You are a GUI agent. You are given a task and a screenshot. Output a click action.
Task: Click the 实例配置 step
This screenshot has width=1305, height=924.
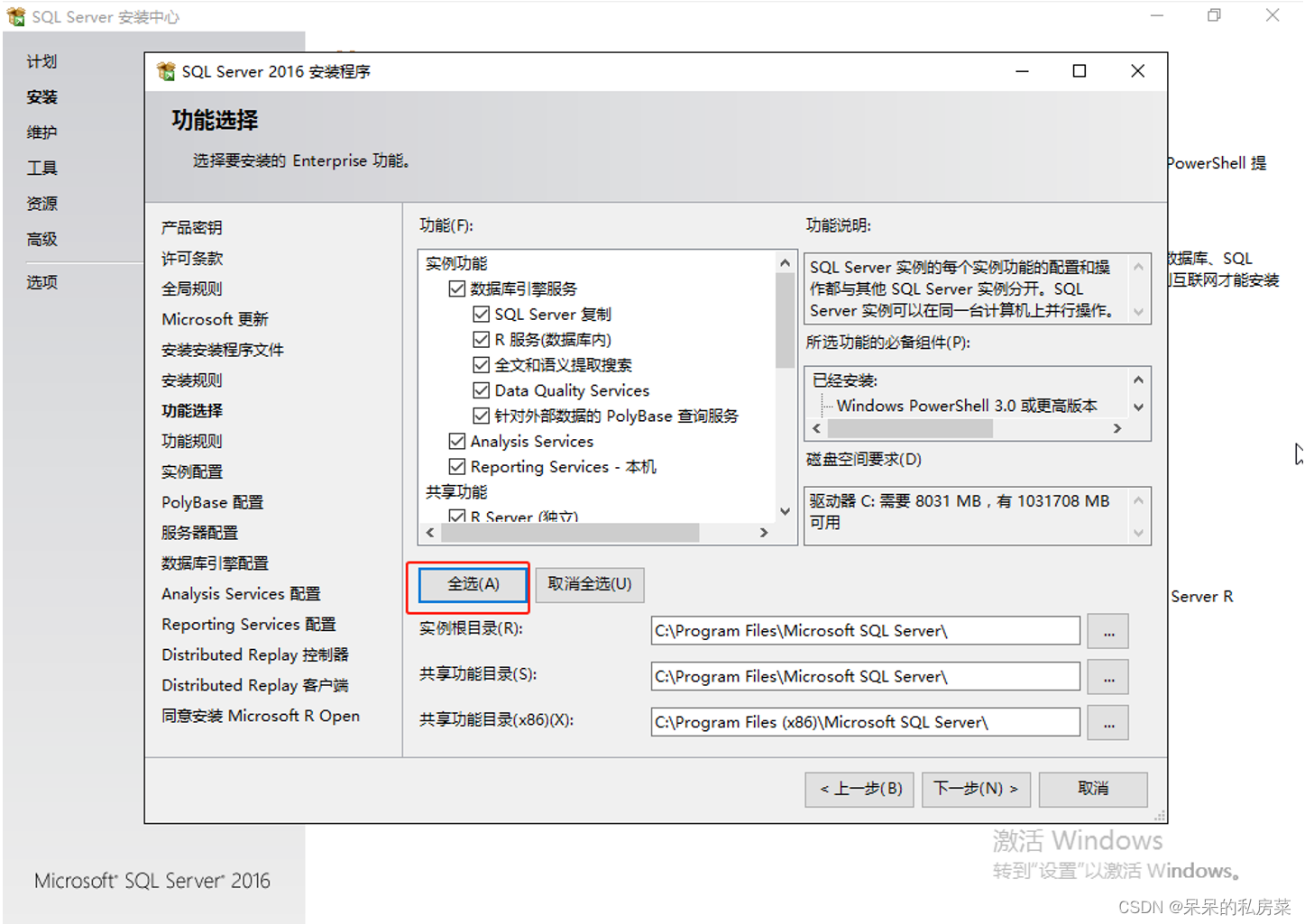pyautogui.click(x=192, y=472)
